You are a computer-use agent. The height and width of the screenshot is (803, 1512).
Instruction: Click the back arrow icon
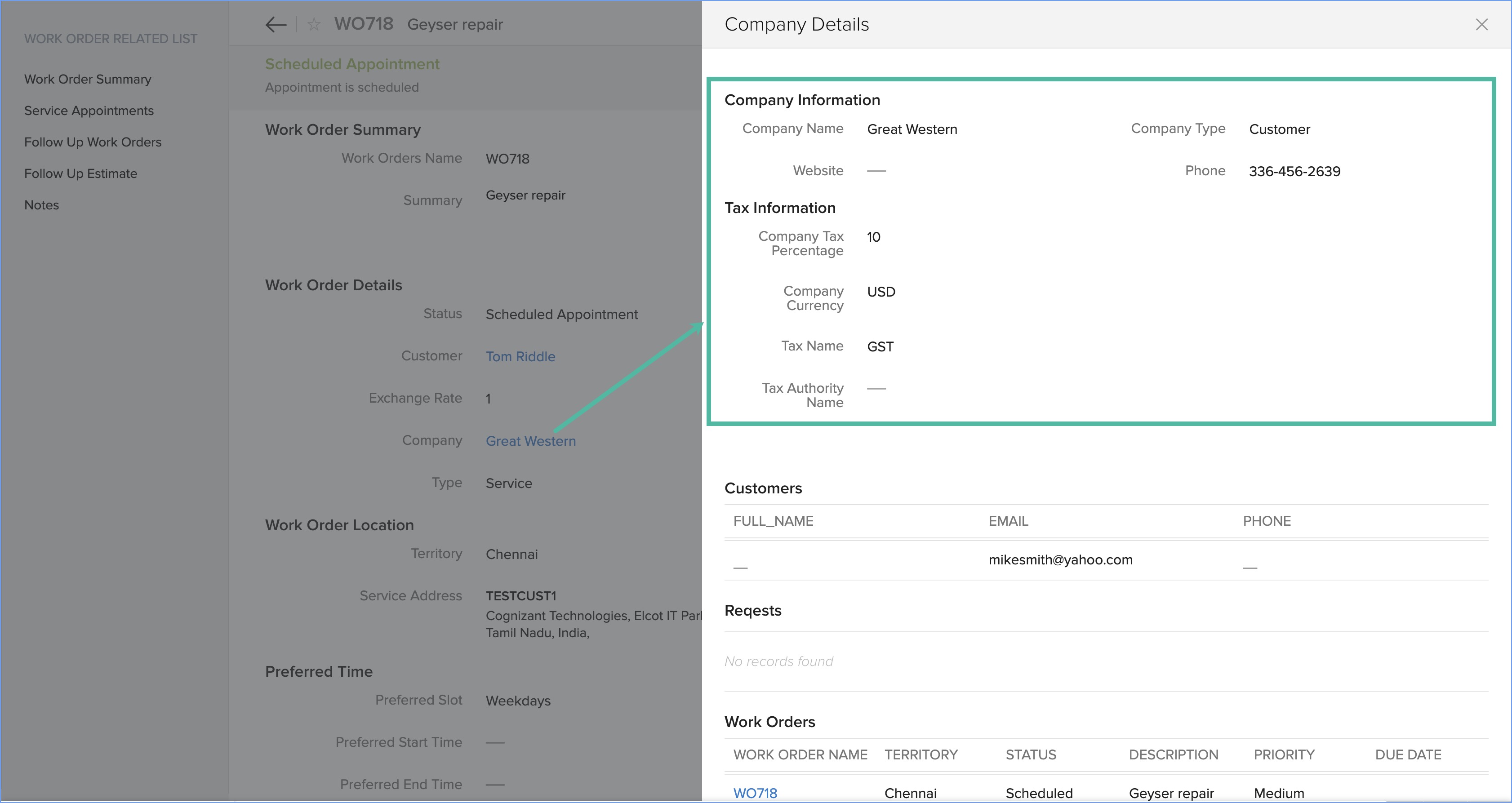275,25
